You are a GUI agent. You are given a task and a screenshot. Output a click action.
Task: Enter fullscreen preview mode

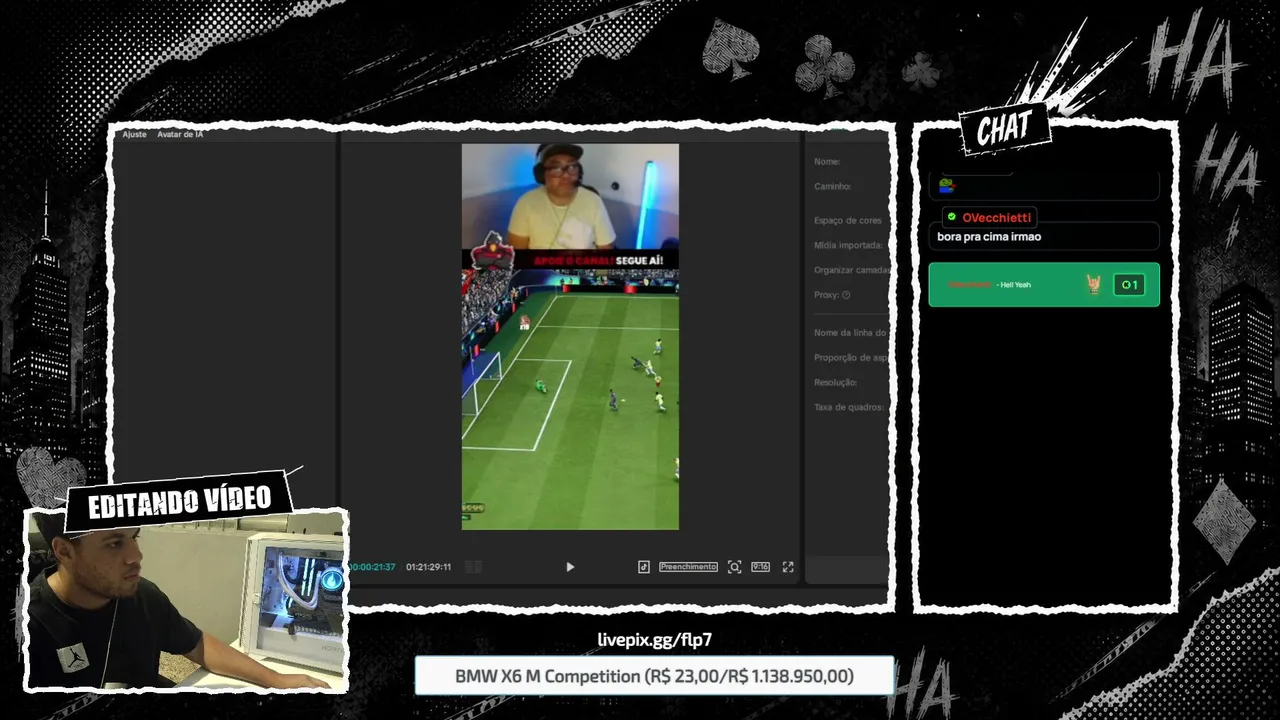pos(788,567)
